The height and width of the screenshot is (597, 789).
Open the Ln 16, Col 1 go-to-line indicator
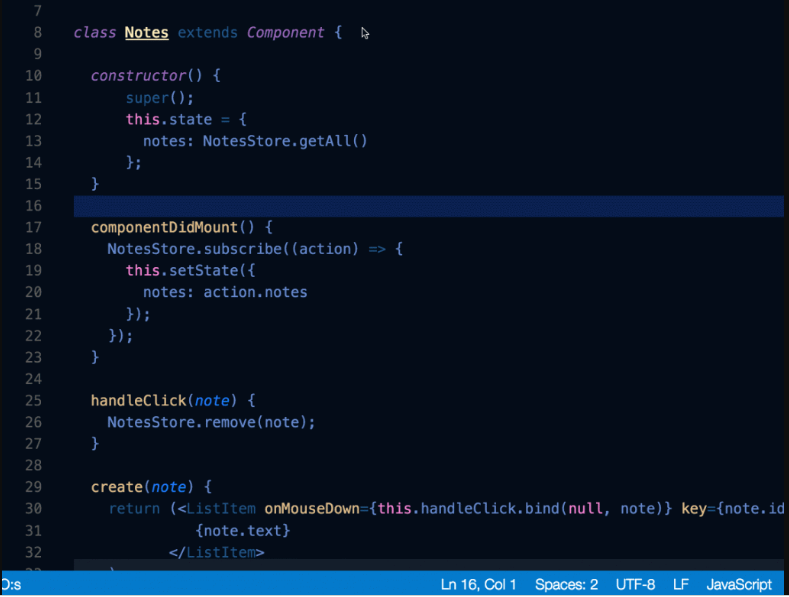478,584
